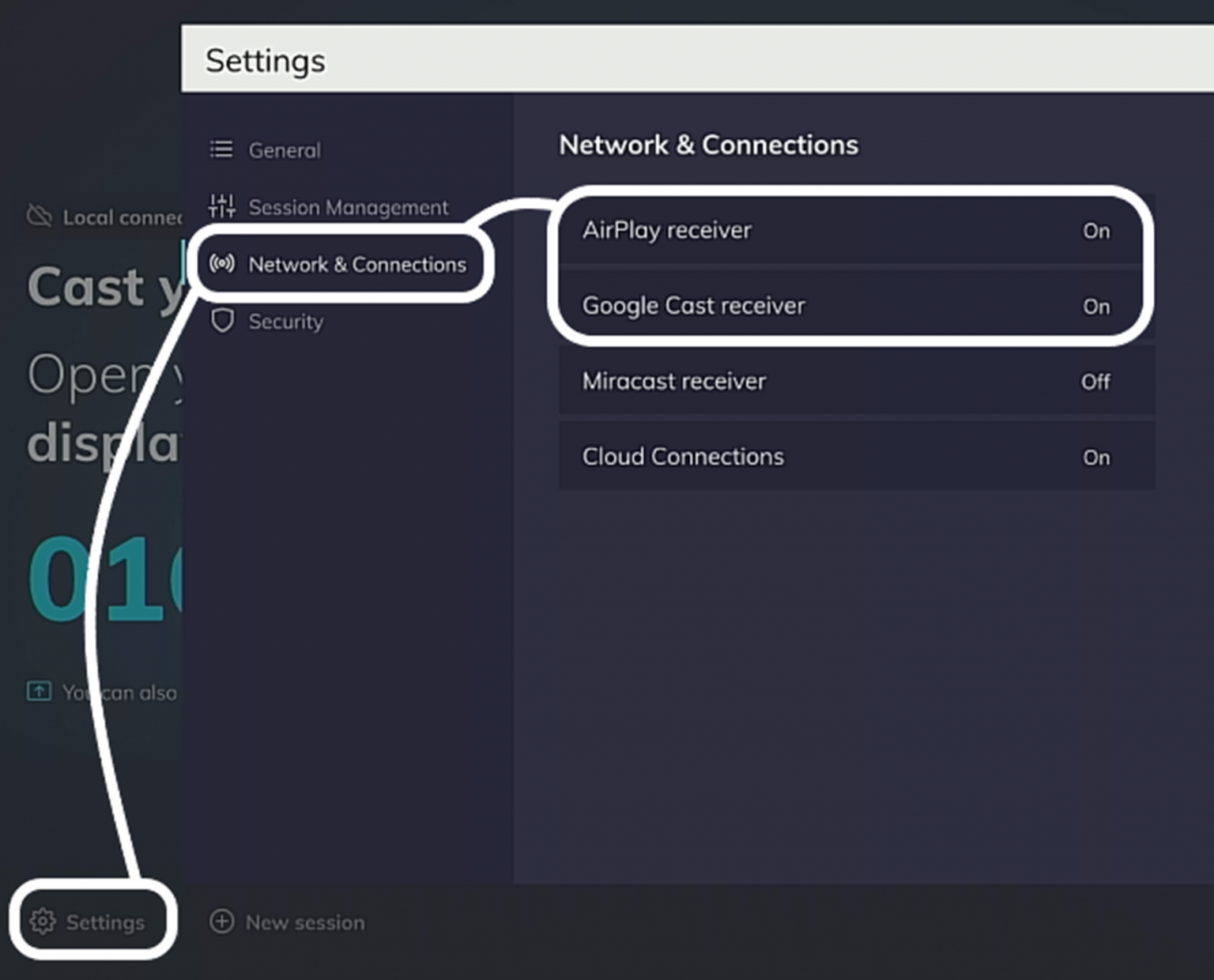Select the Network & Connections wireless icon
The width and height of the screenshot is (1214, 980).
click(x=221, y=264)
